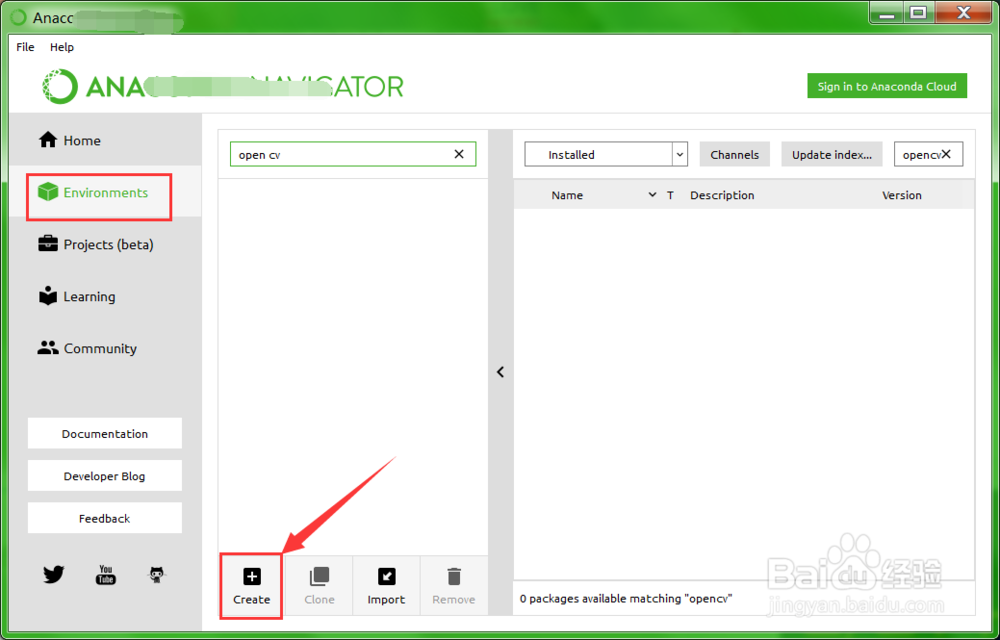Click Update index... button
1000x640 pixels.
832,154
